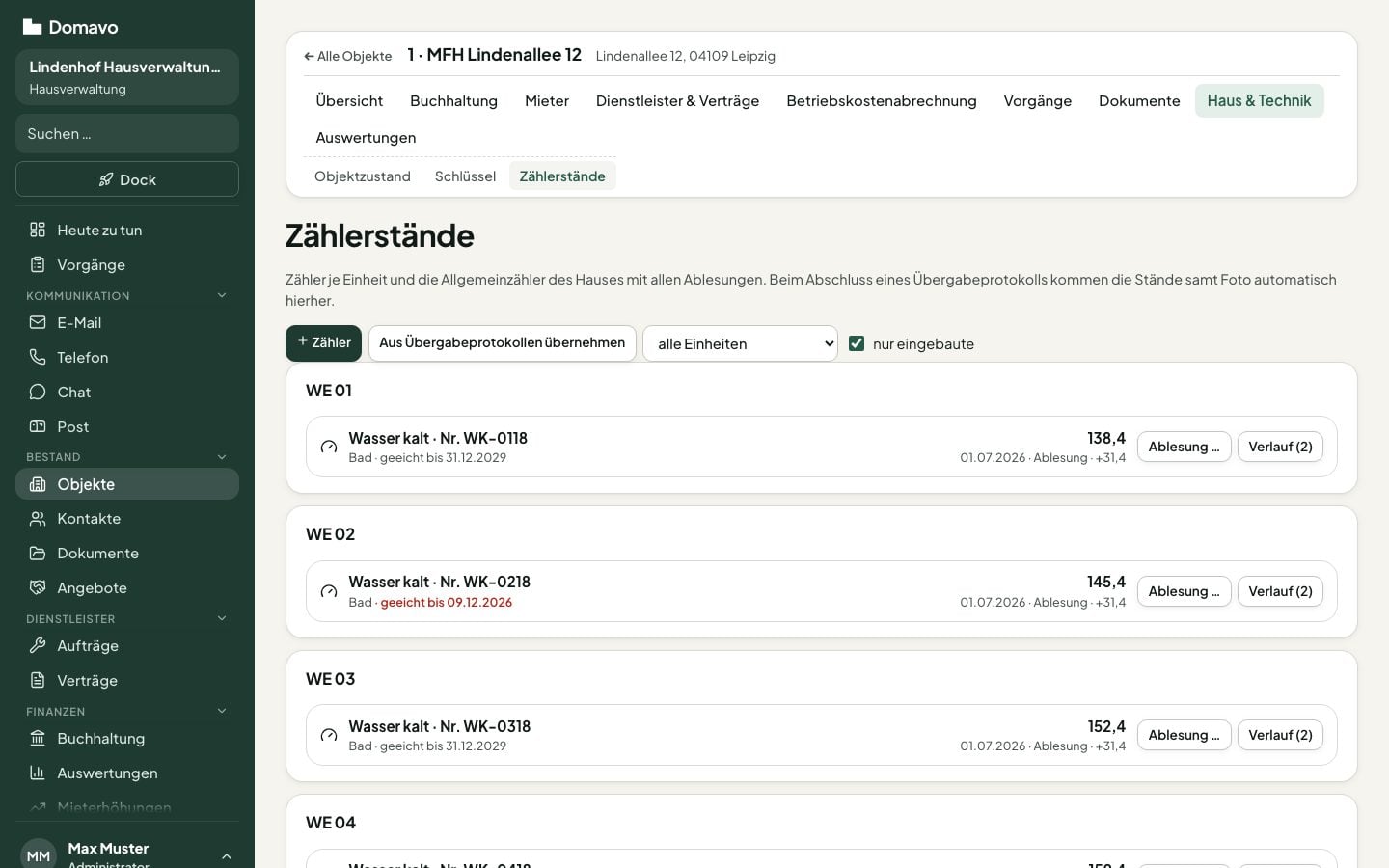The image size is (1389, 868).
Task: Click the sidebar Dokumente folder icon
Action: (38, 554)
